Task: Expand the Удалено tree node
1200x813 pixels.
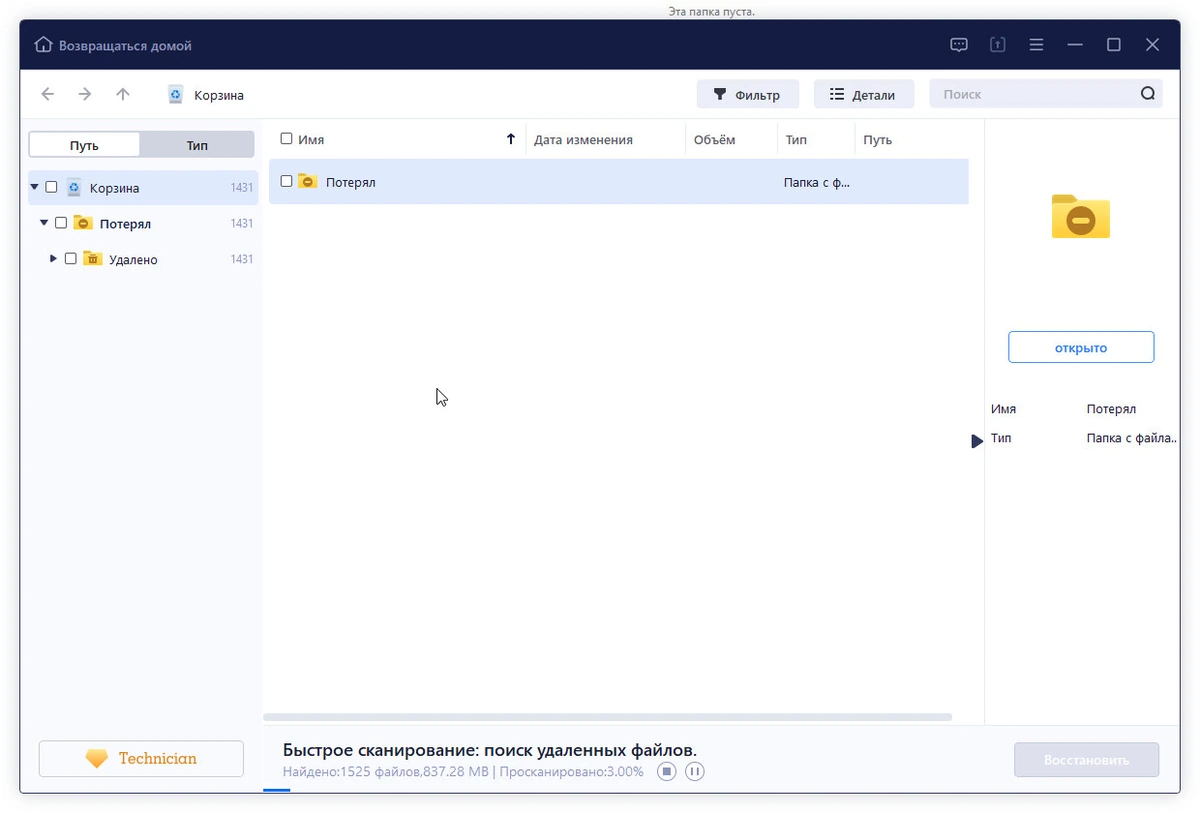Action: tap(54, 258)
